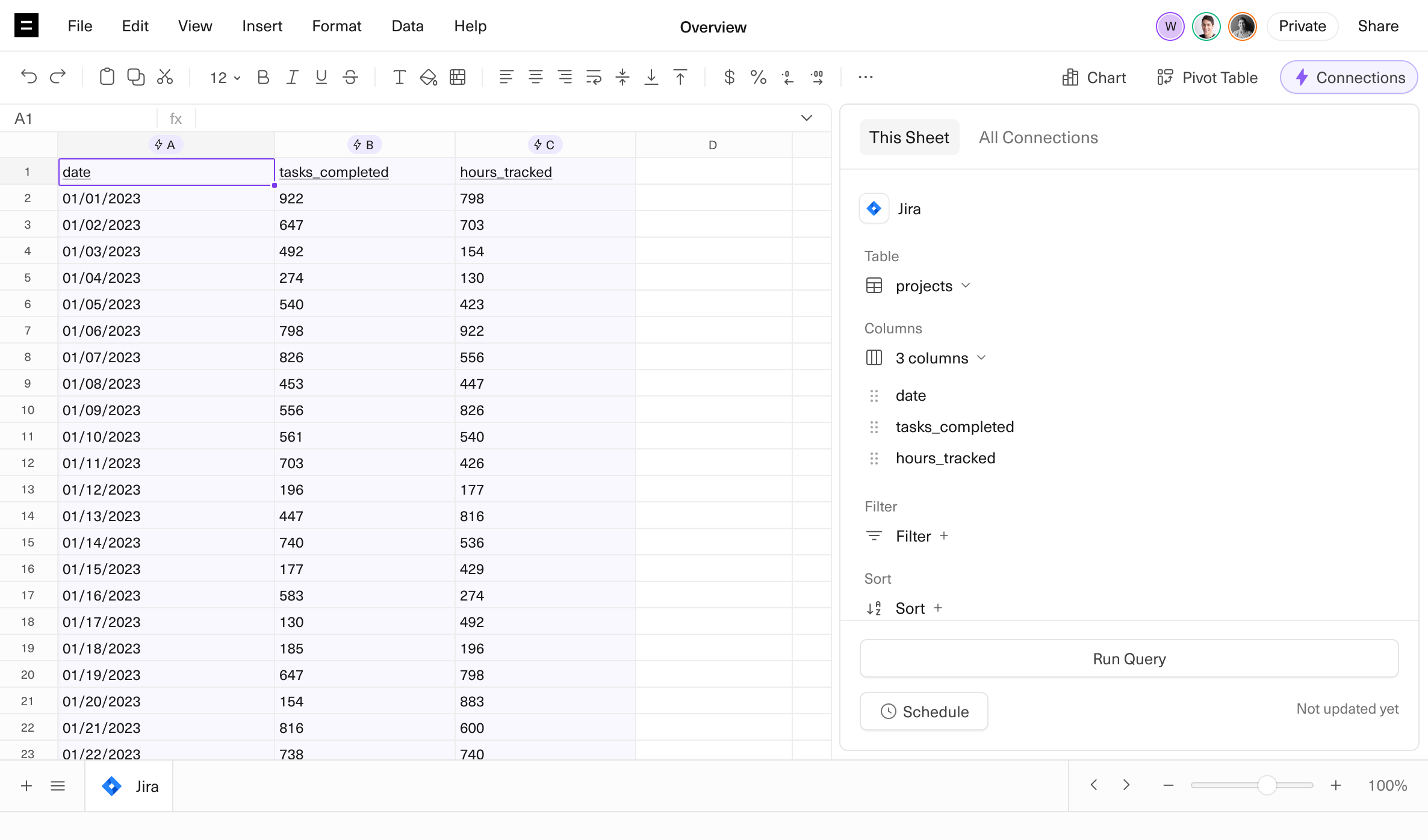Toggle bold formatting

click(262, 77)
